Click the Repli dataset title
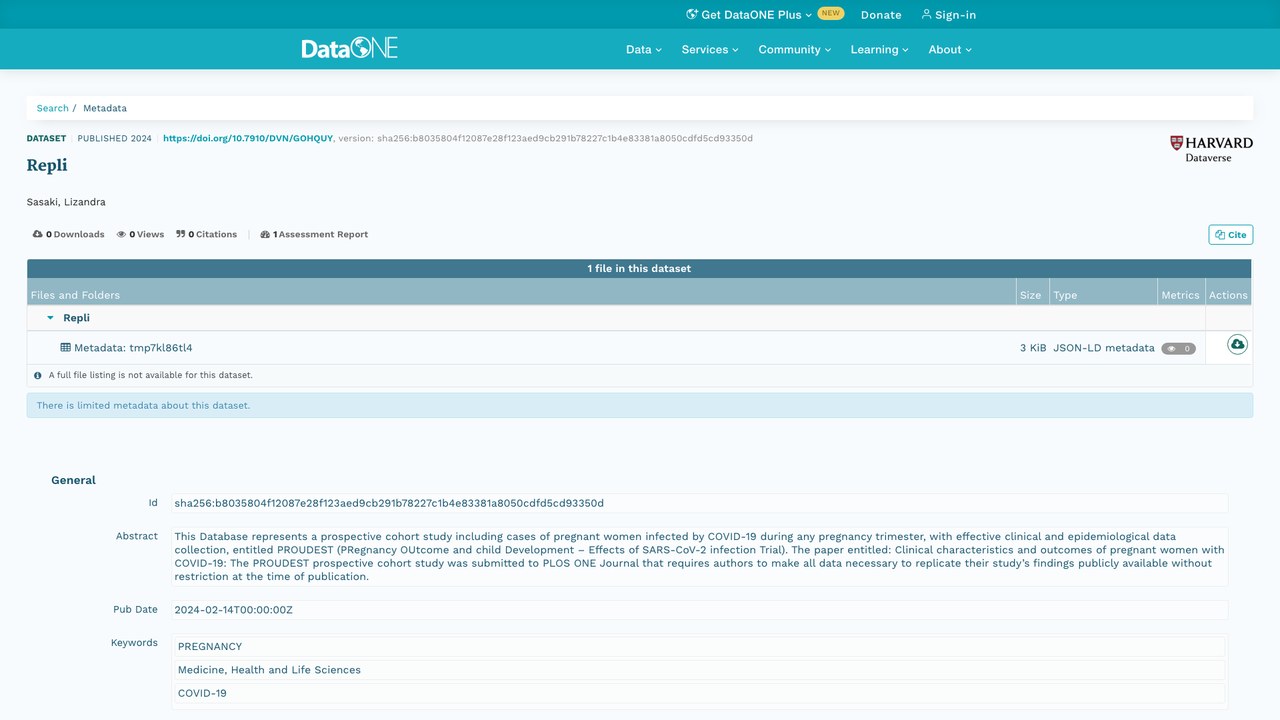The height and width of the screenshot is (720, 1280). (47, 165)
